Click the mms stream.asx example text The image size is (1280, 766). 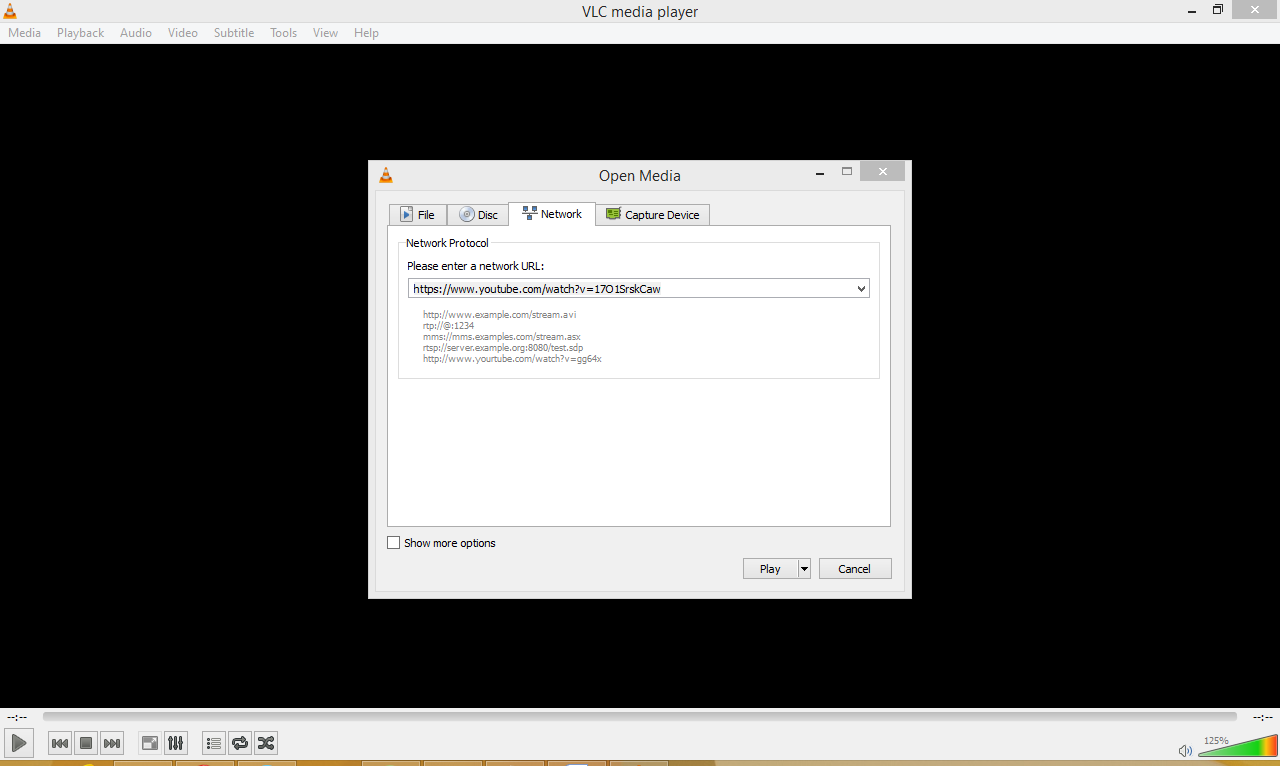click(x=502, y=336)
